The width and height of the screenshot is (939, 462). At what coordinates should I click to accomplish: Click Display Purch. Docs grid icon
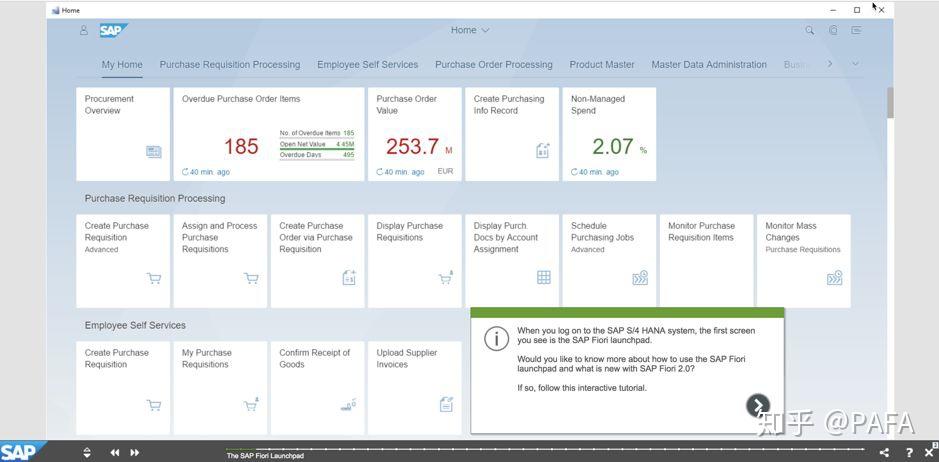click(x=544, y=277)
